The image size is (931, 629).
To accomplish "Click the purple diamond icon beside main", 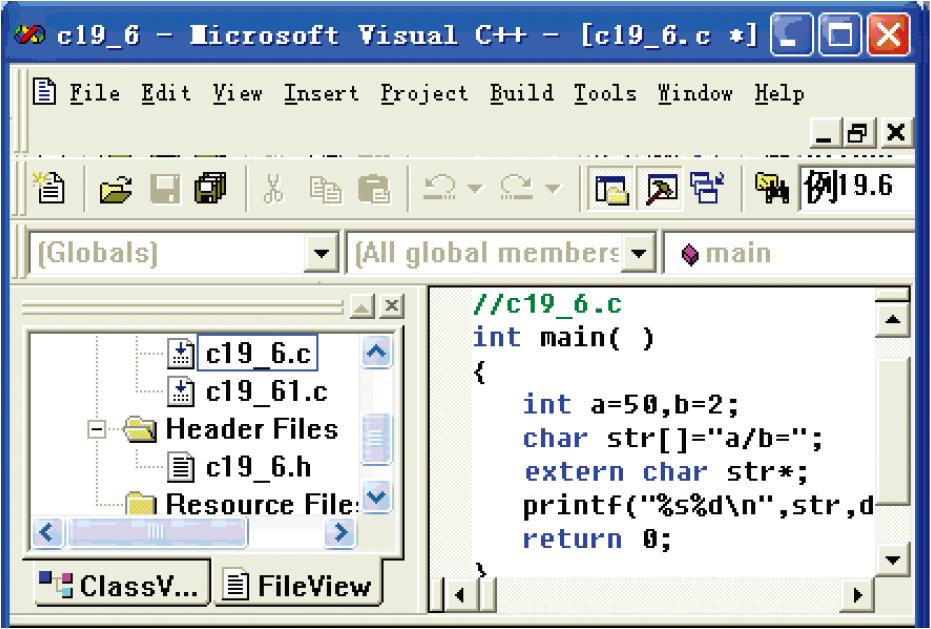I will [689, 255].
